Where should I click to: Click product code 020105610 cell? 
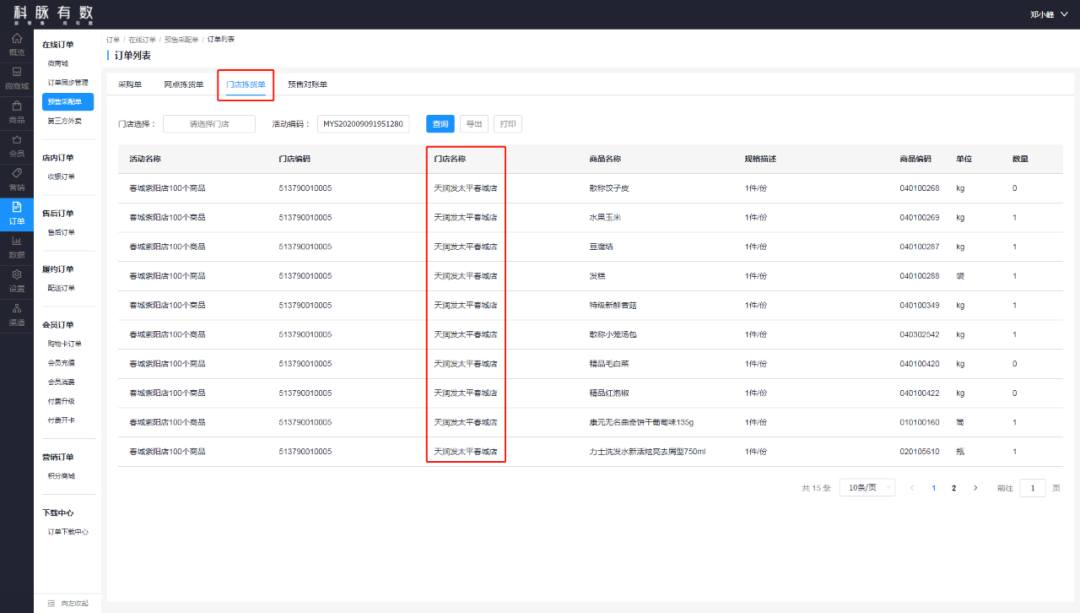[920, 451]
